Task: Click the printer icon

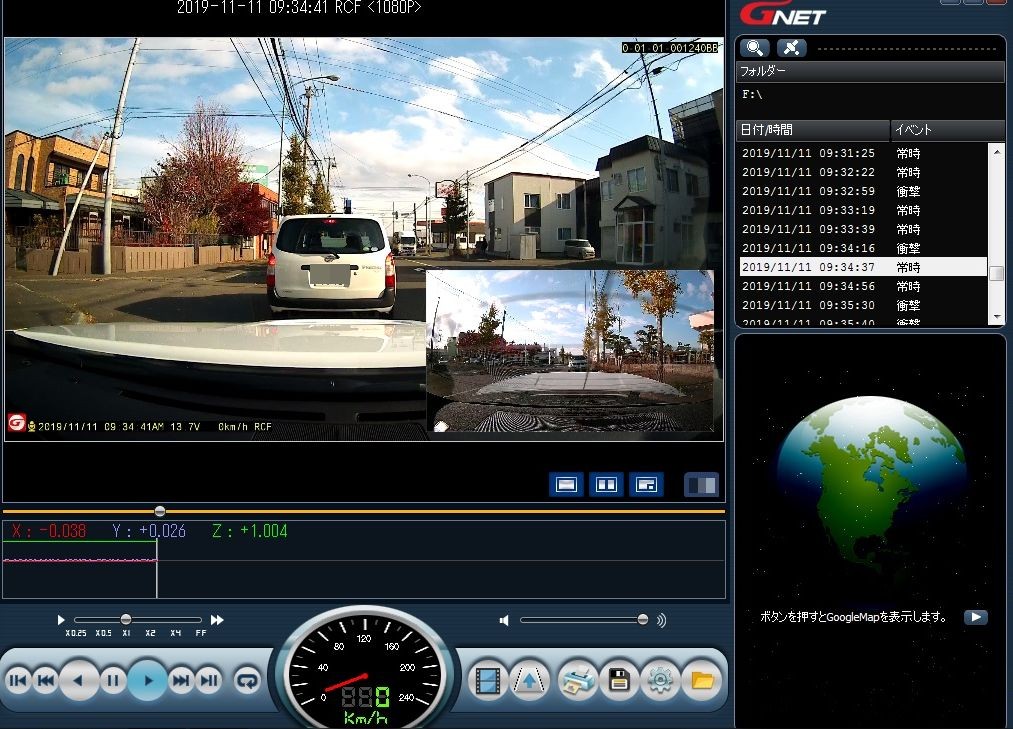Action: coord(577,681)
